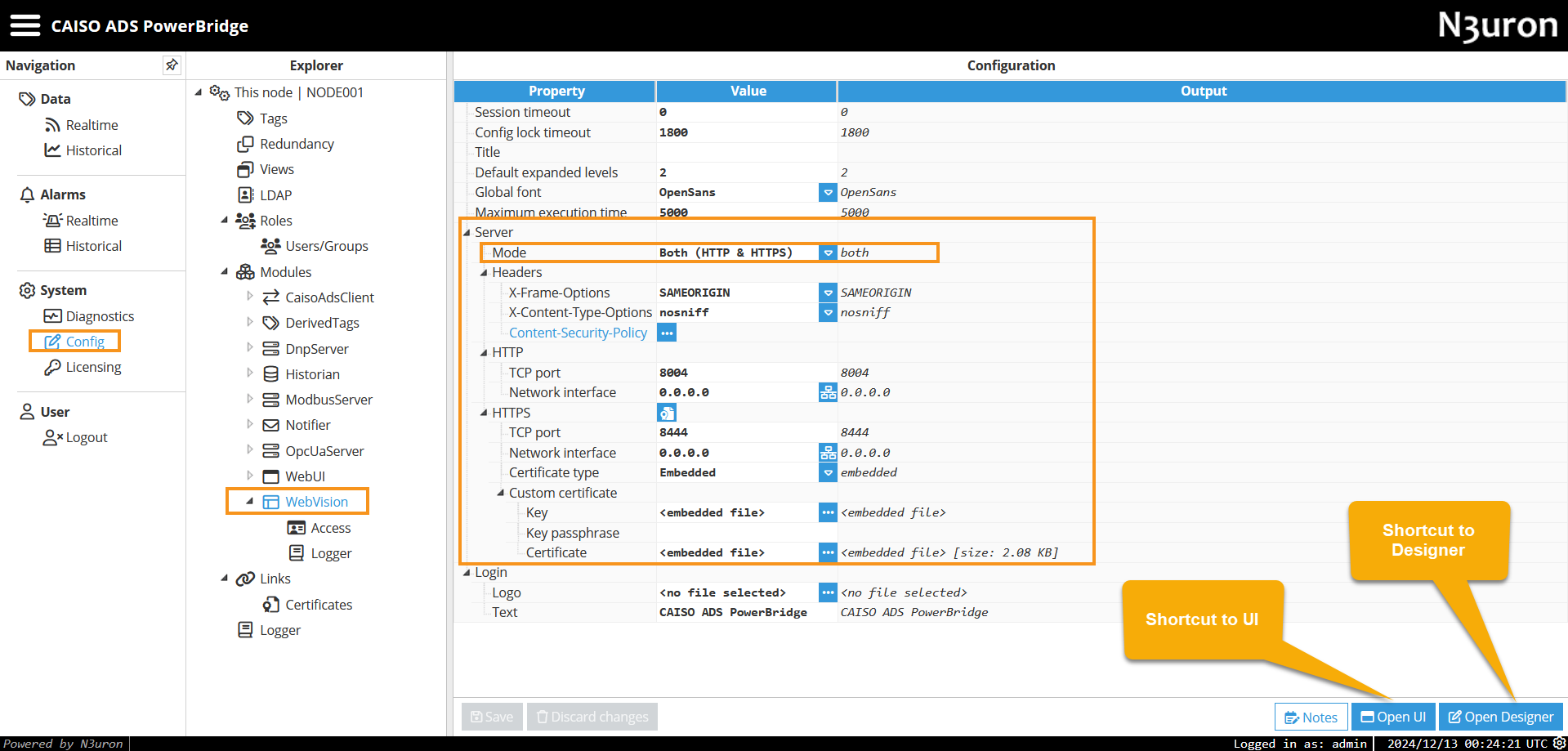1568x751 pixels.
Task: Select Tags in Explorer
Action: pyautogui.click(x=262, y=118)
